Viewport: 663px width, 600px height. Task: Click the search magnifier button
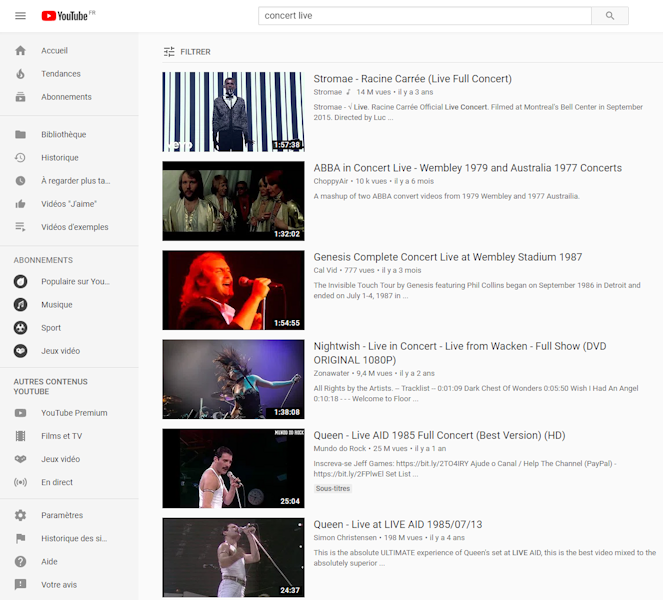(610, 16)
